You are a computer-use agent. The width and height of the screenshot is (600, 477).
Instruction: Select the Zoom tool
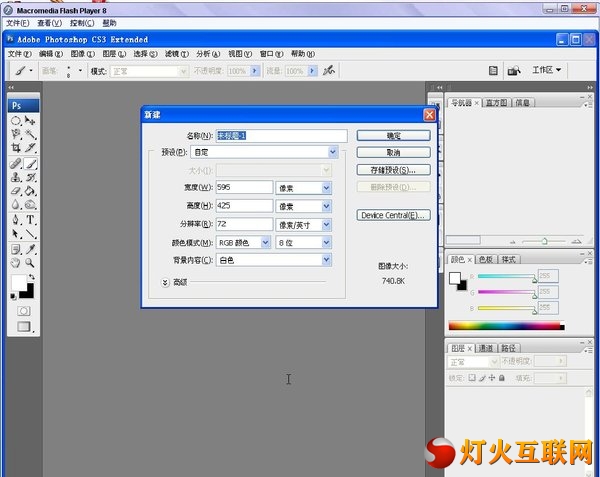coord(30,263)
